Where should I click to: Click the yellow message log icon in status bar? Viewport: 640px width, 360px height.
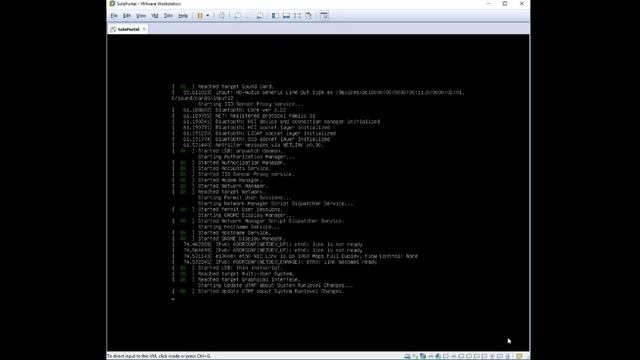click(x=519, y=356)
